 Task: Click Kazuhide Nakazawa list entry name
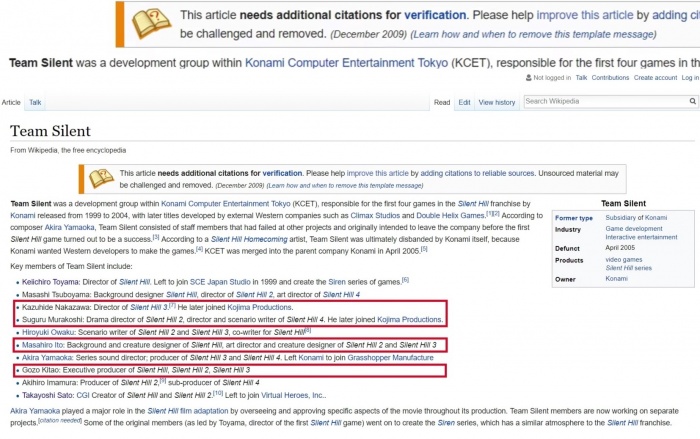coord(57,307)
